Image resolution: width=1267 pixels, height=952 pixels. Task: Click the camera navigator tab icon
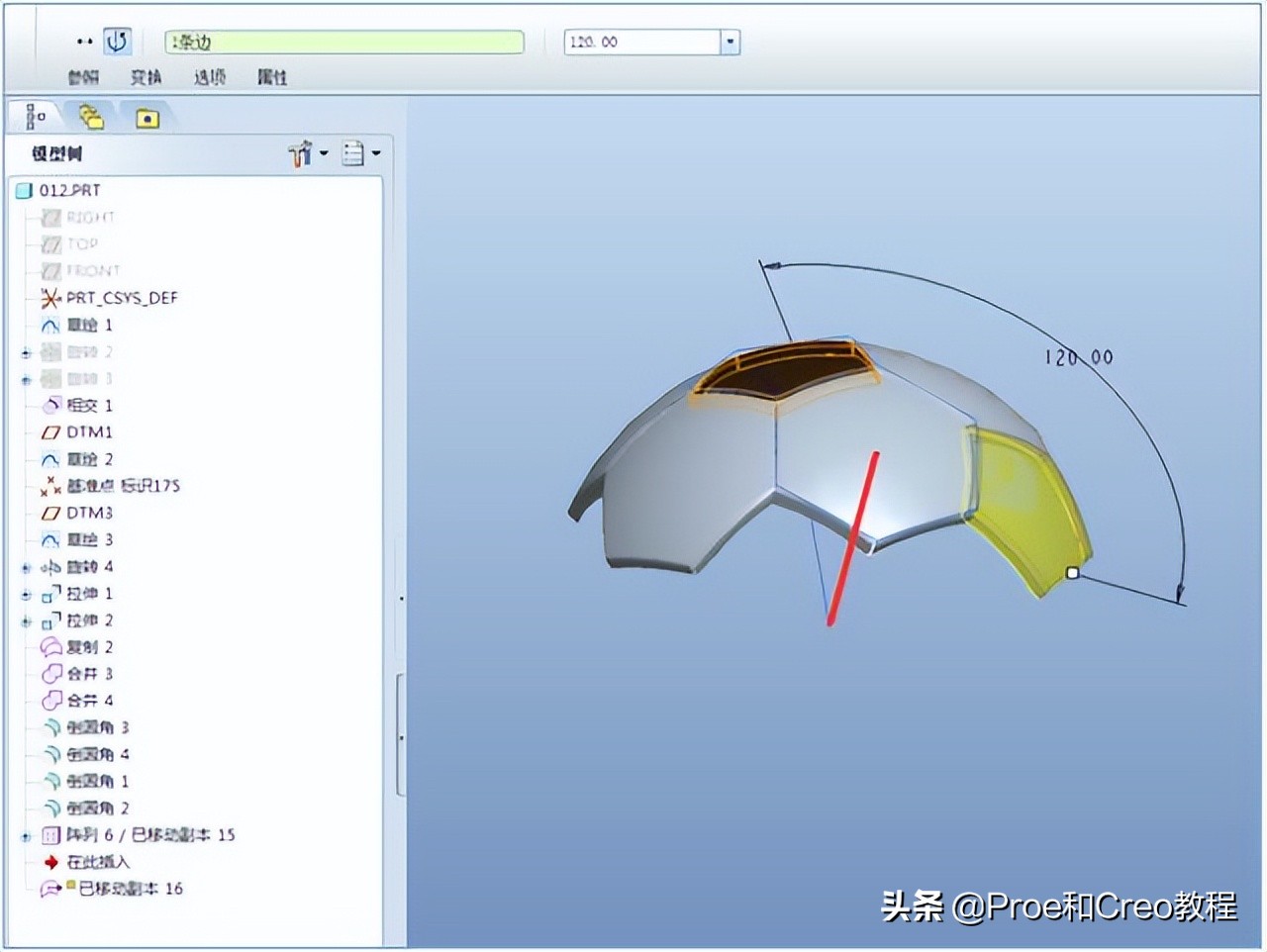click(x=149, y=118)
